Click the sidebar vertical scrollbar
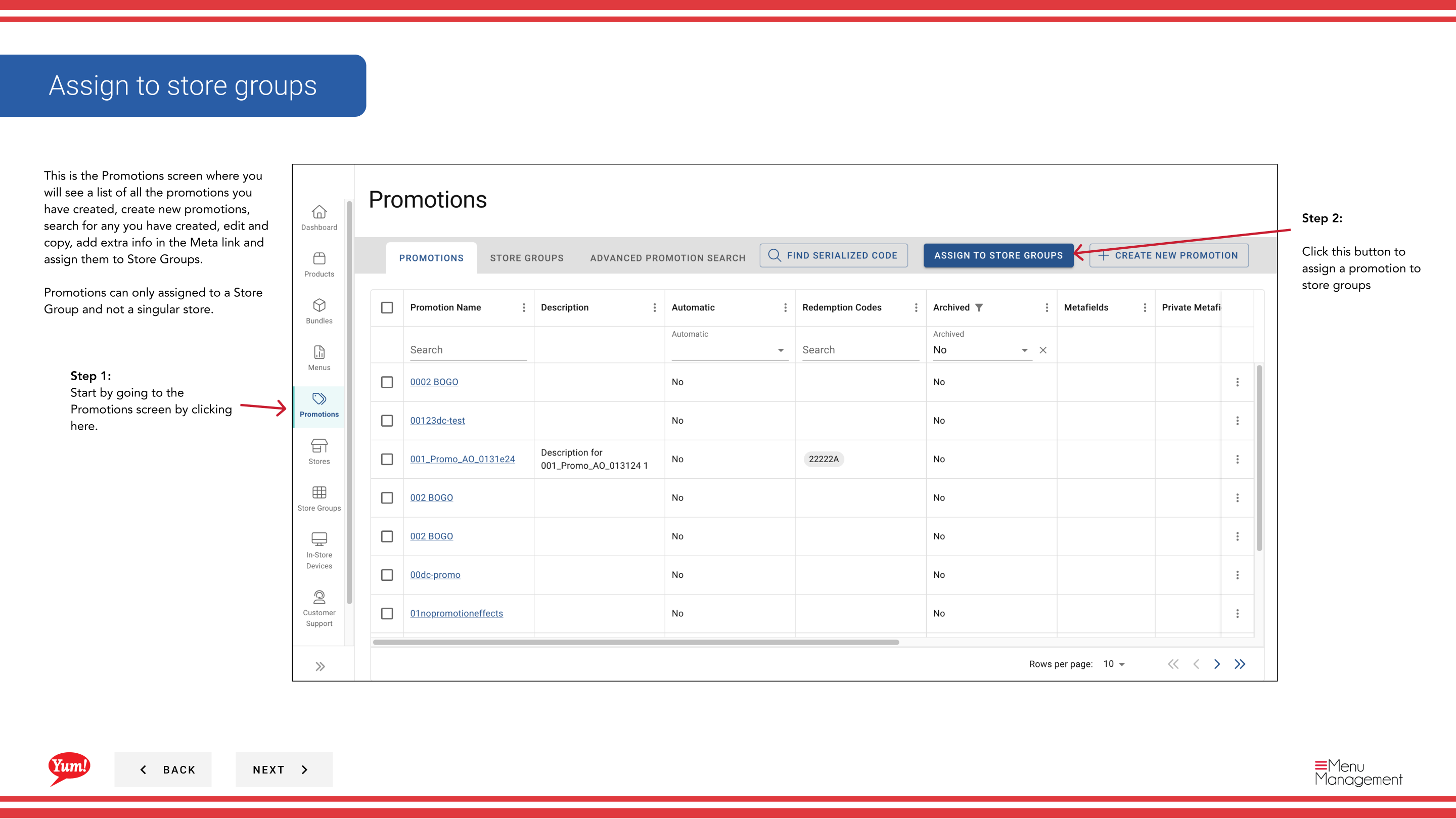The height and width of the screenshot is (819, 1456). pyautogui.click(x=349, y=402)
